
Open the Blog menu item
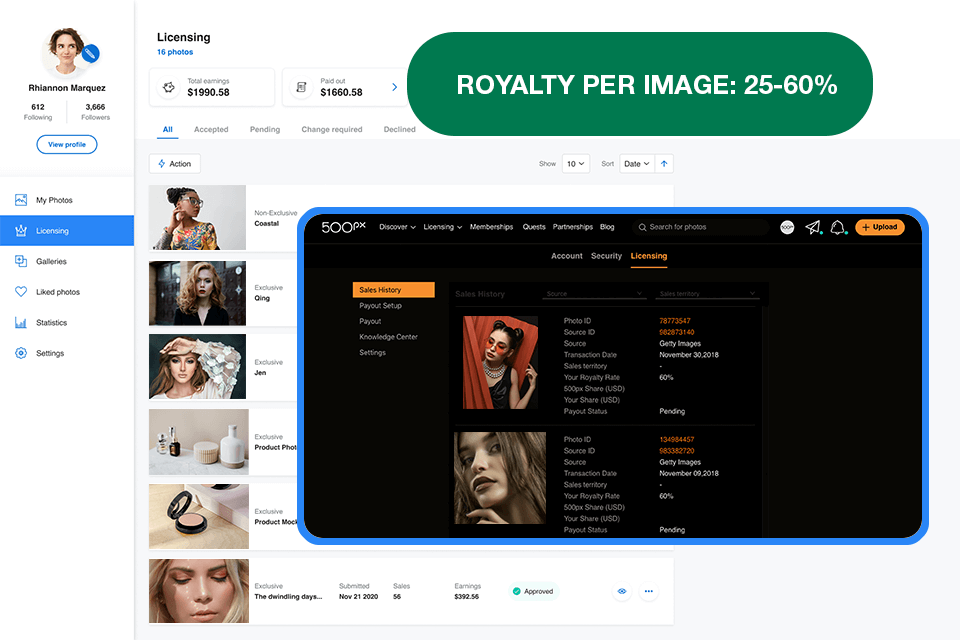pyautogui.click(x=607, y=227)
